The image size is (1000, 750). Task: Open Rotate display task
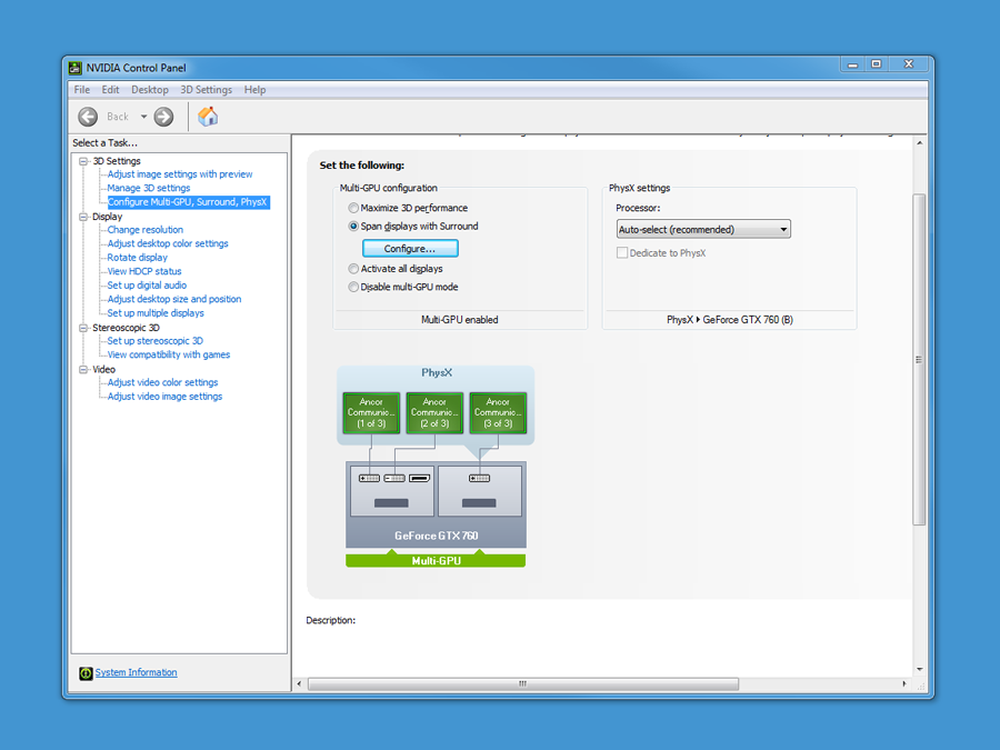[x=137, y=258]
